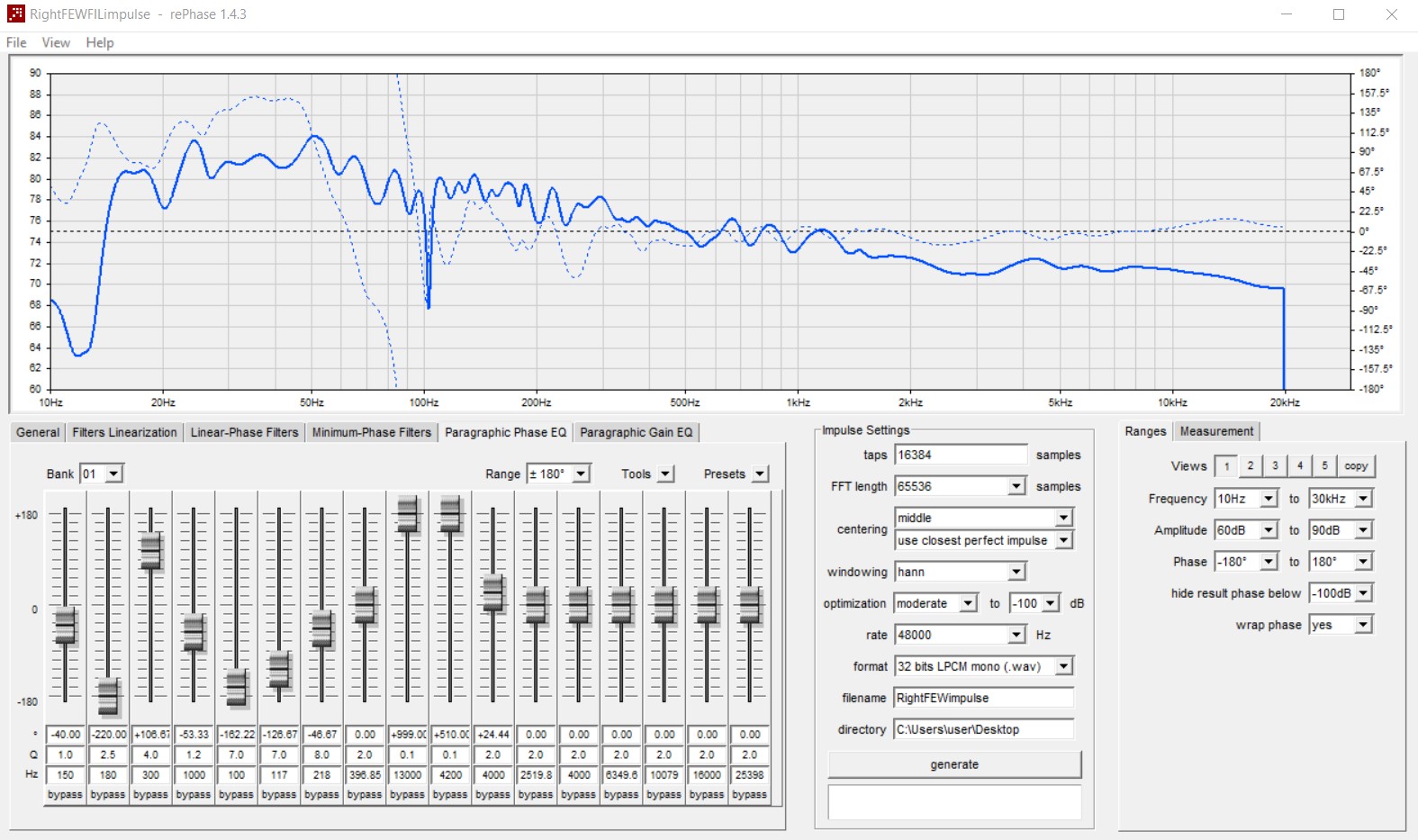The width and height of the screenshot is (1418, 840).
Task: Open the Measurement tab
Action: 1215,431
